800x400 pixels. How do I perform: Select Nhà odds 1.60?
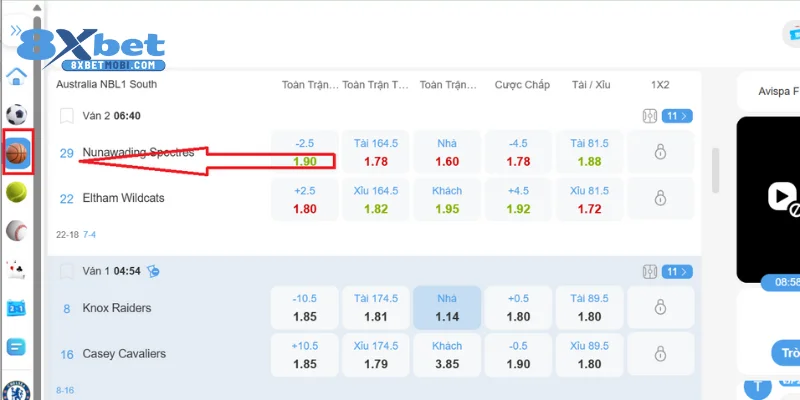click(447, 152)
